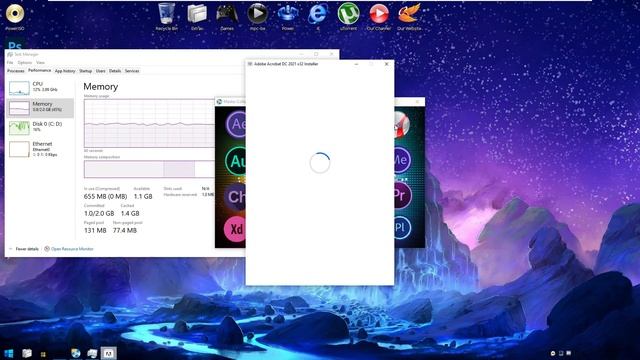Select Memory in the performance sidebar
The image size is (640, 360).
pos(40,107)
